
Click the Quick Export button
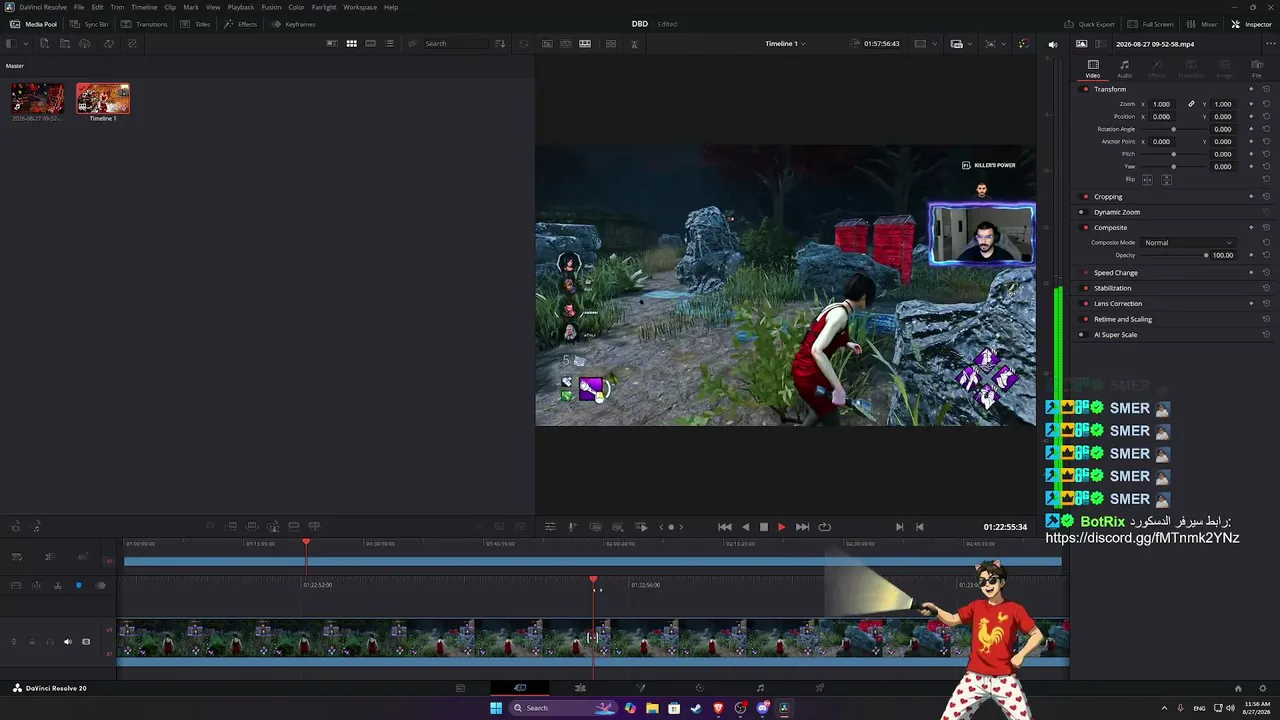(1090, 24)
